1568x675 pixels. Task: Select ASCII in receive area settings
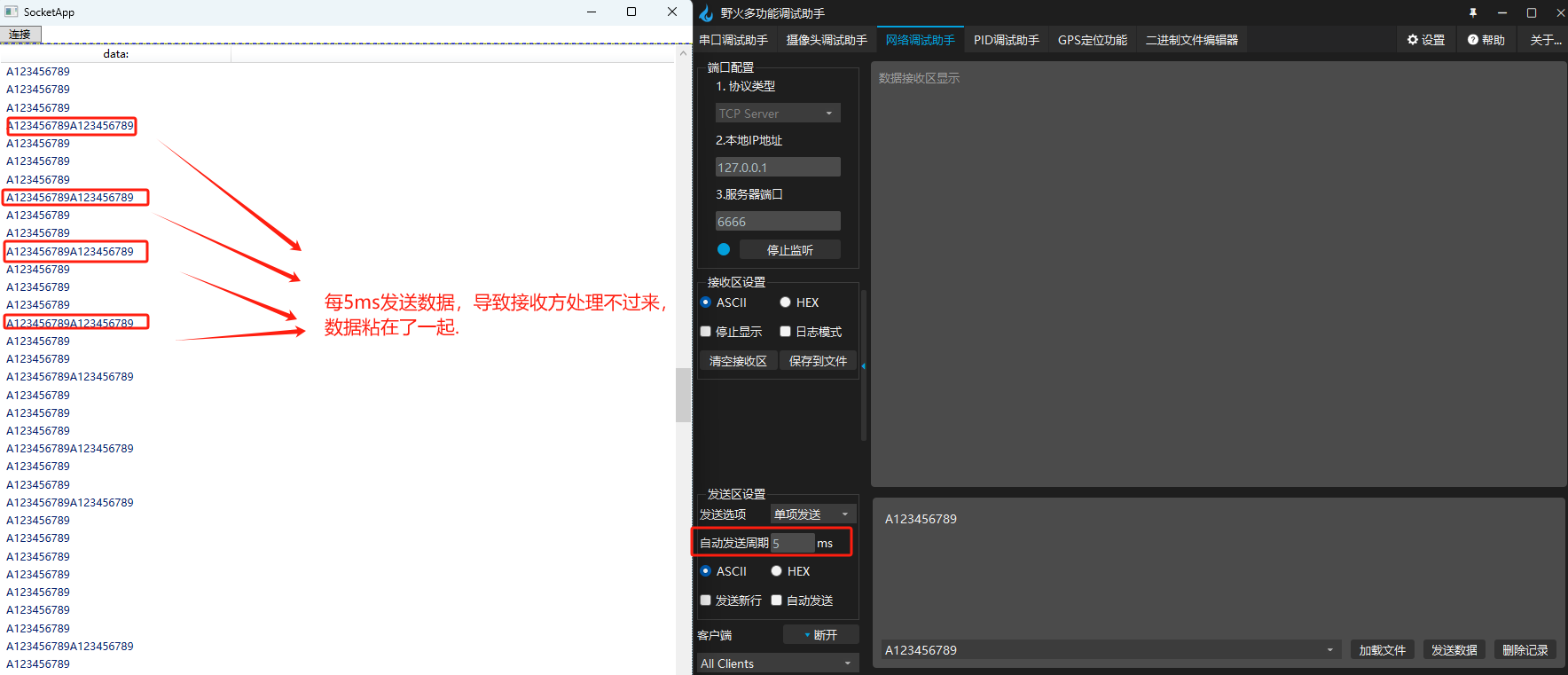tap(706, 302)
